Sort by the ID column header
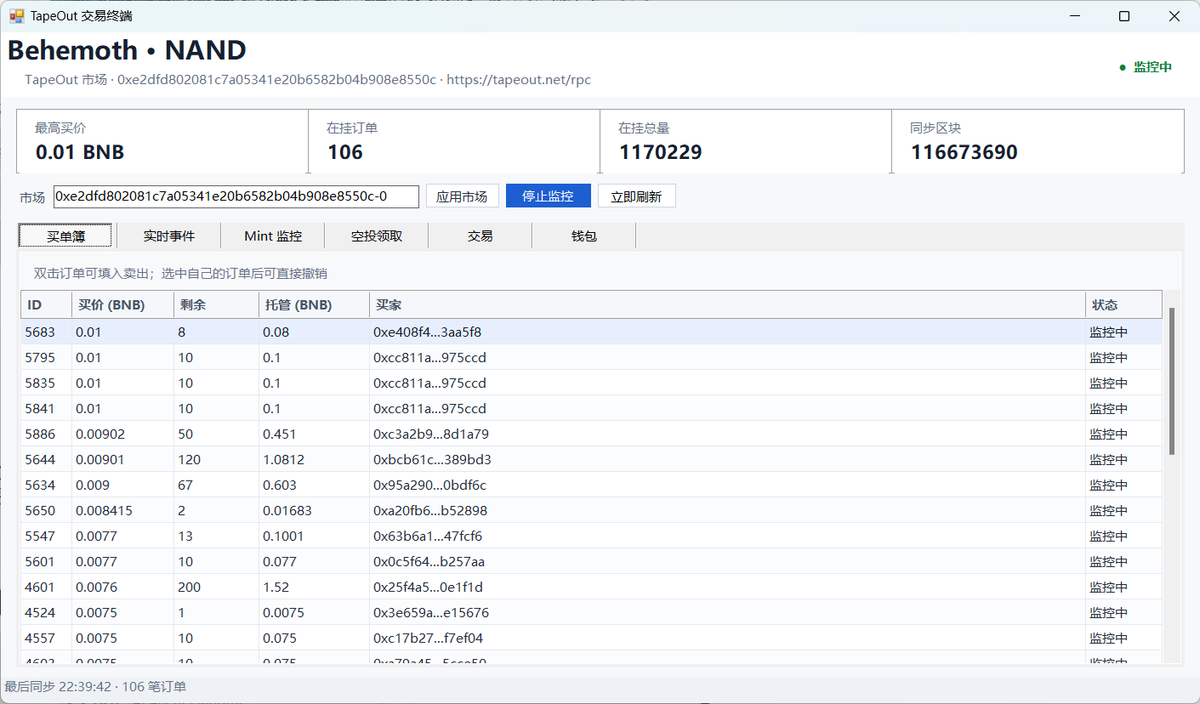The width and height of the screenshot is (1200, 704). click(x=46, y=305)
